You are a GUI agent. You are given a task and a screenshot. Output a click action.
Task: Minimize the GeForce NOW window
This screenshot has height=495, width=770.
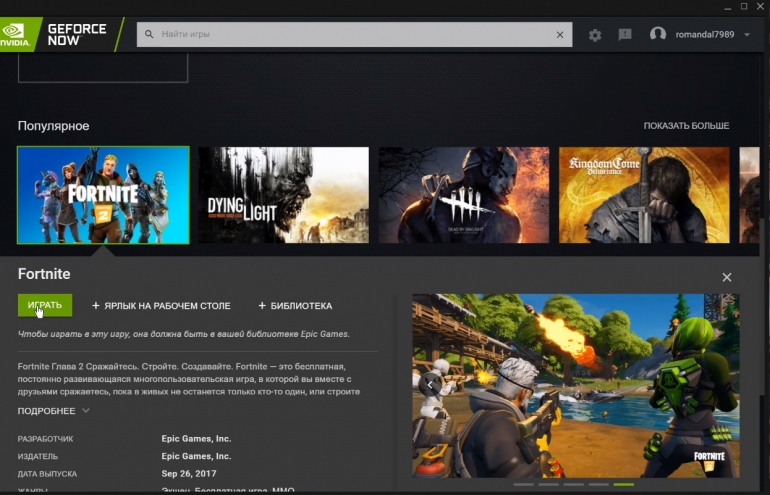click(728, 7)
